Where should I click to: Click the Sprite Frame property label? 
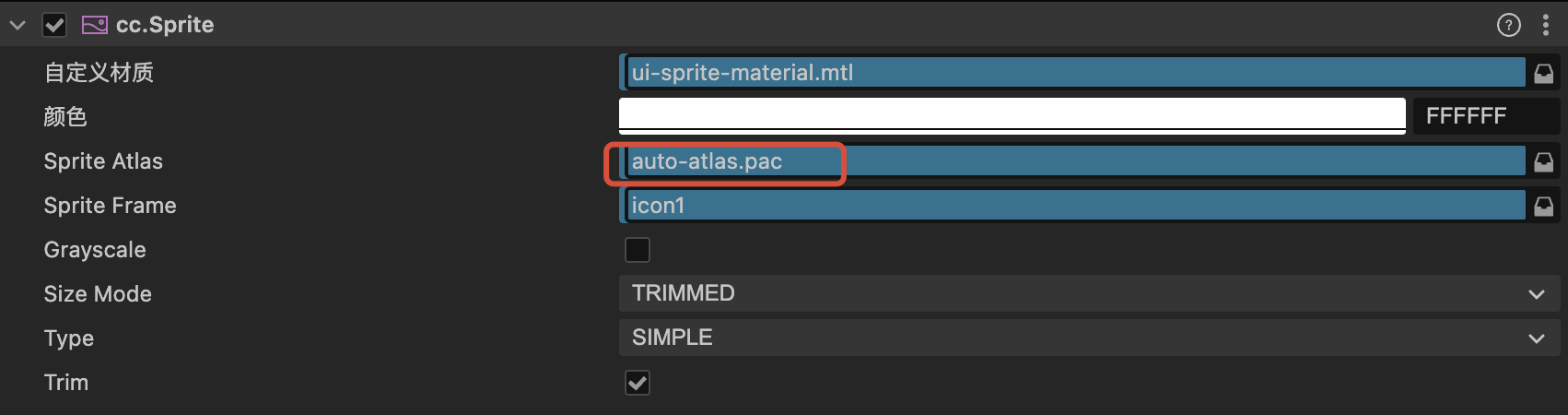[110, 206]
